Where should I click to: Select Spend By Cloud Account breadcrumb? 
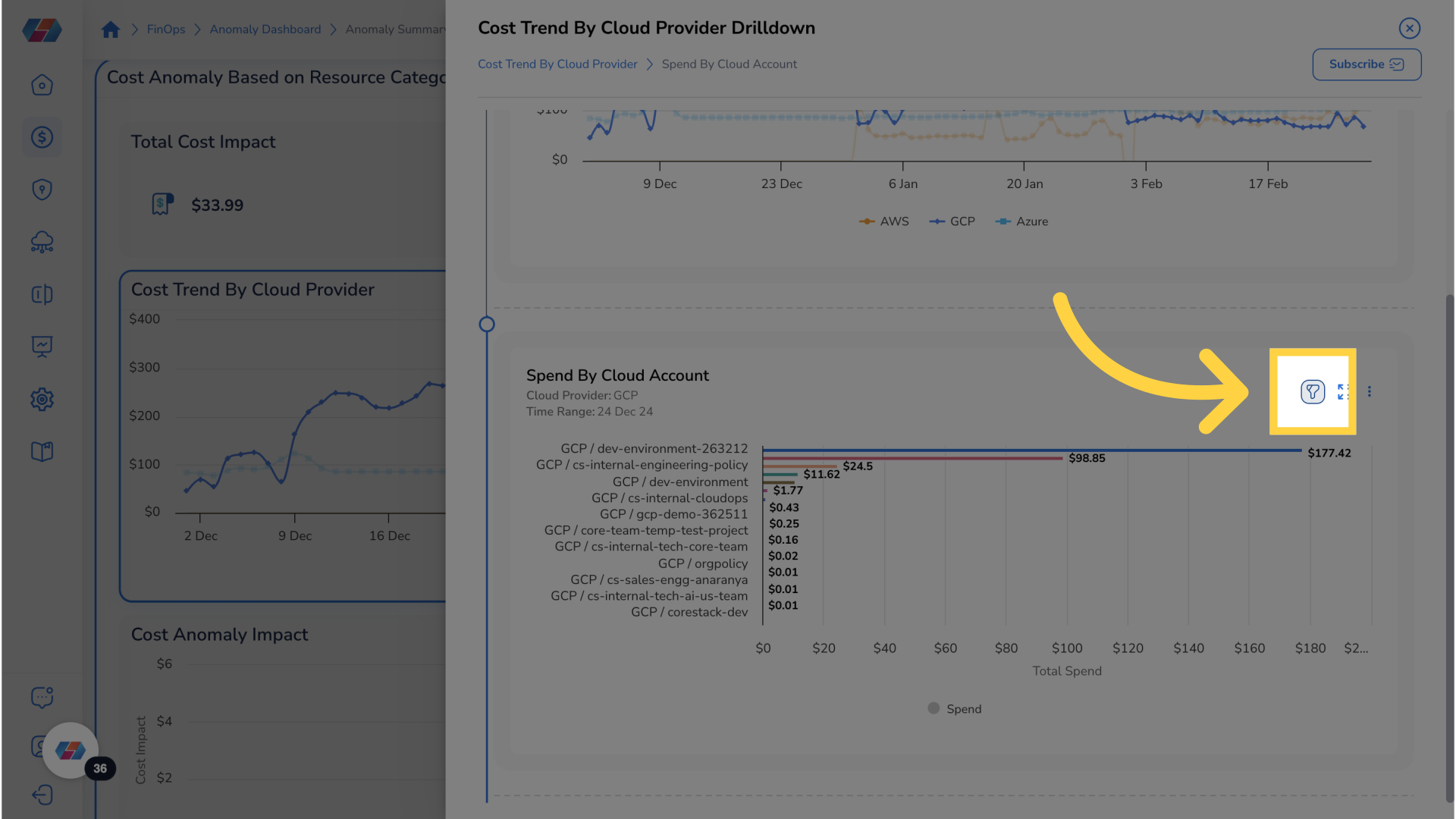(x=730, y=64)
